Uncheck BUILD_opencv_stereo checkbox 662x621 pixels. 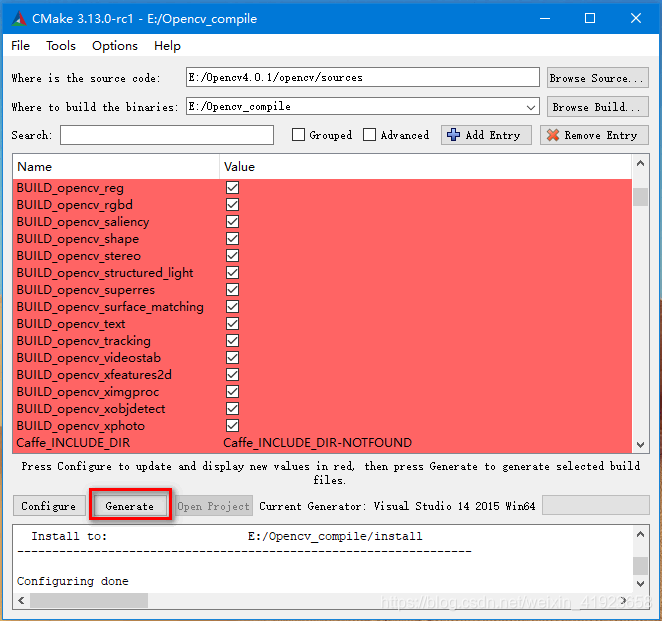(232, 255)
